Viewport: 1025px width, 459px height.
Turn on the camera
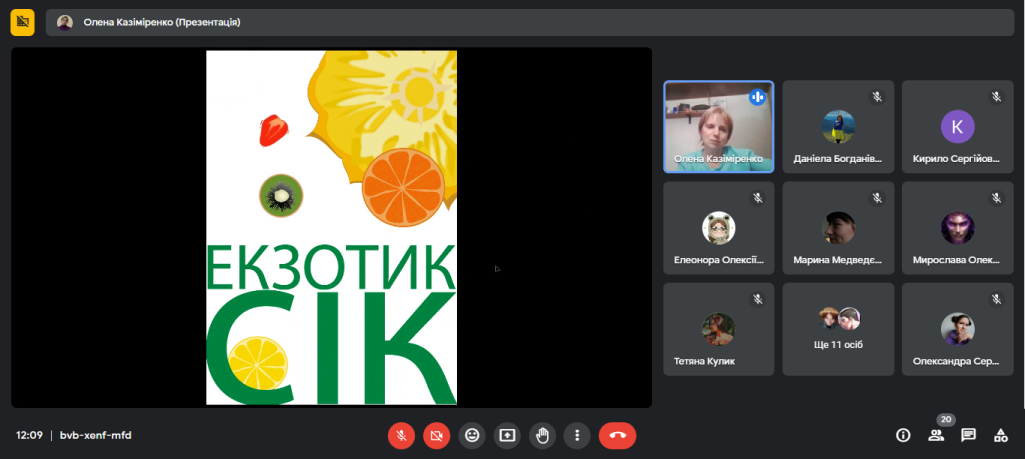[437, 435]
